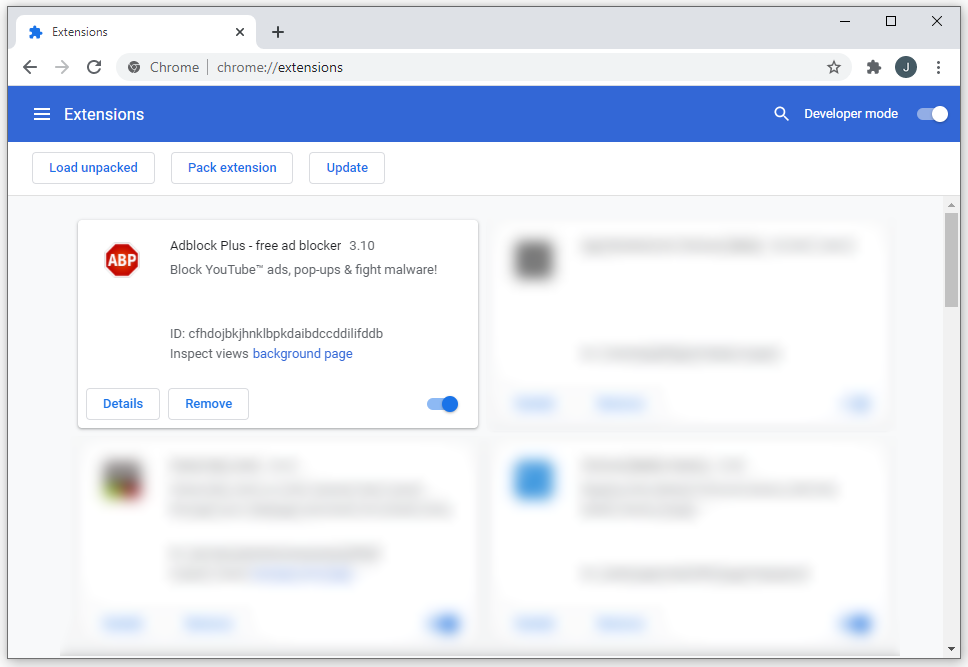Open Adblock Plus Details
The image size is (968, 667).
(123, 404)
